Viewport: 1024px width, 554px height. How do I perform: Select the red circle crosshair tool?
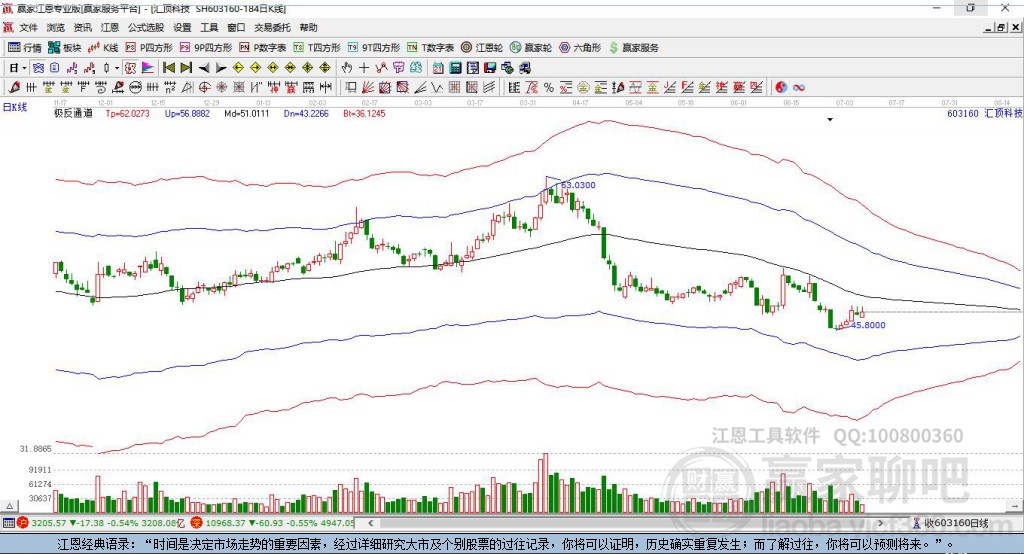(204, 88)
